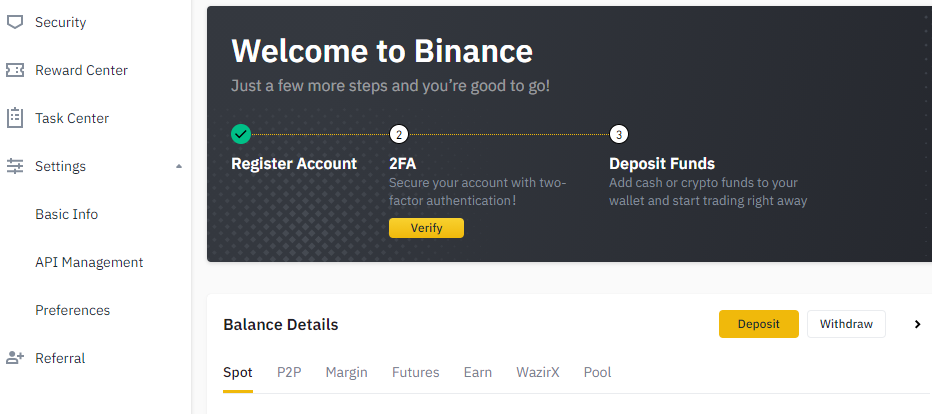The image size is (932, 414).
Task: Show more options with right chevron
Action: pyautogui.click(x=917, y=324)
